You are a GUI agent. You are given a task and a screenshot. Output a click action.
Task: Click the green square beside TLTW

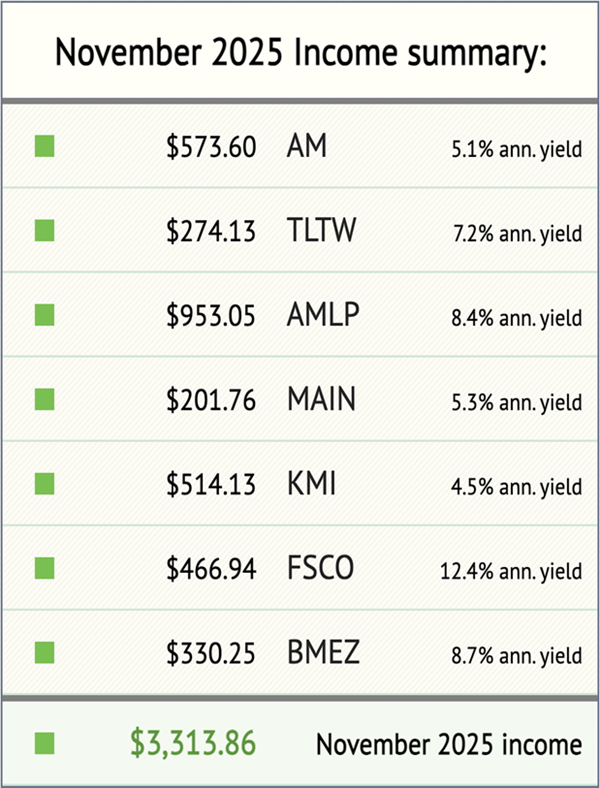44,231
